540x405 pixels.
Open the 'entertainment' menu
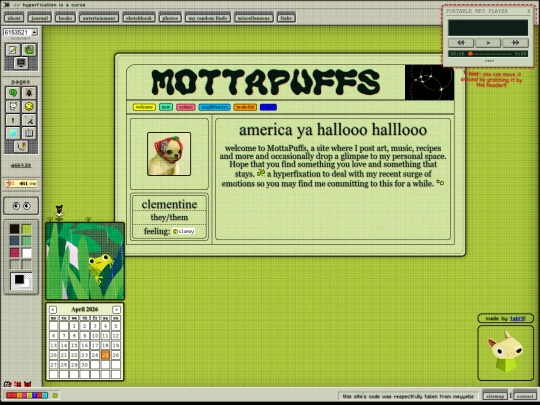[x=99, y=18]
